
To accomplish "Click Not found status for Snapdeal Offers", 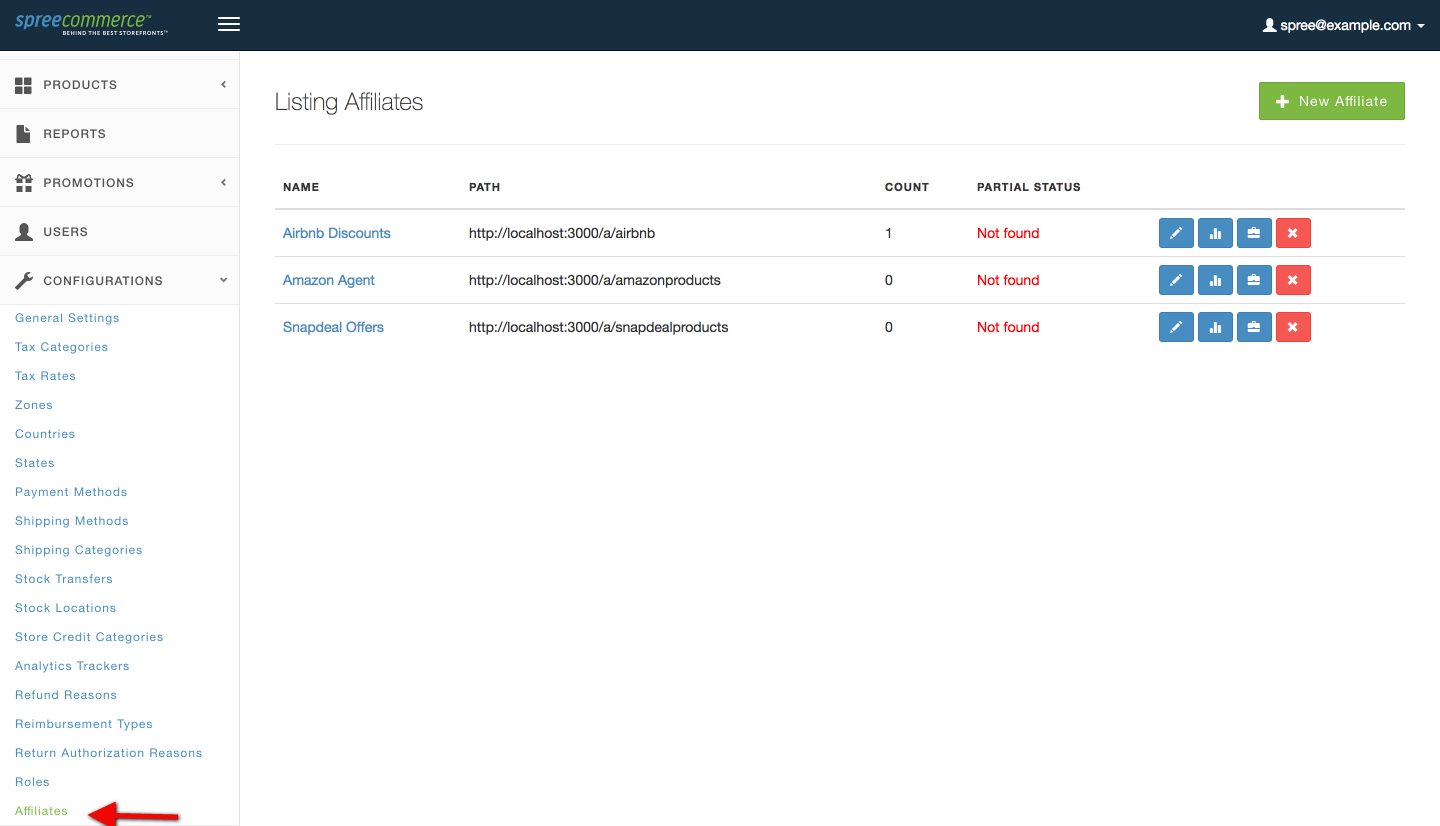I will point(1008,327).
